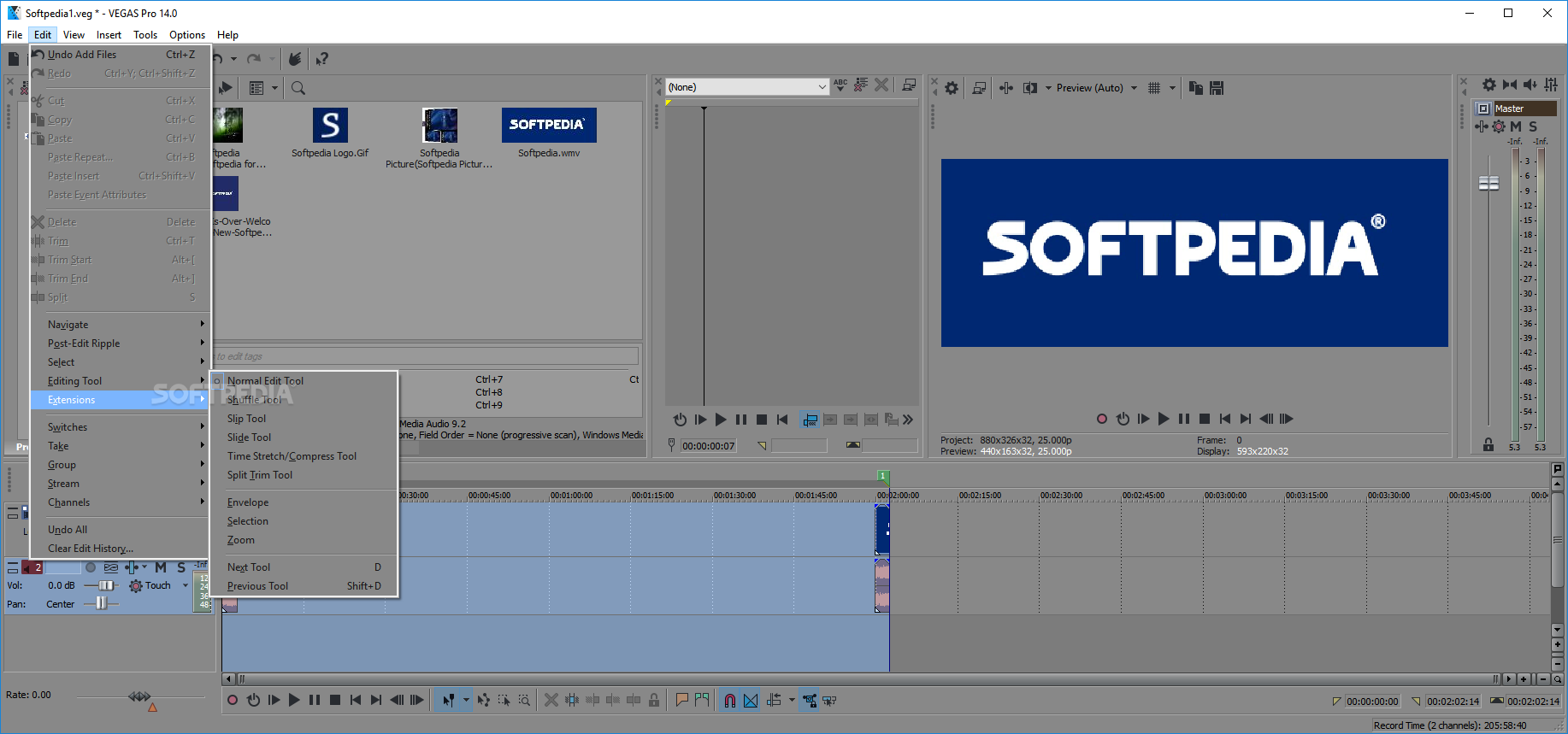Click Copy Snapshot to Clipboard icon

tap(1196, 87)
